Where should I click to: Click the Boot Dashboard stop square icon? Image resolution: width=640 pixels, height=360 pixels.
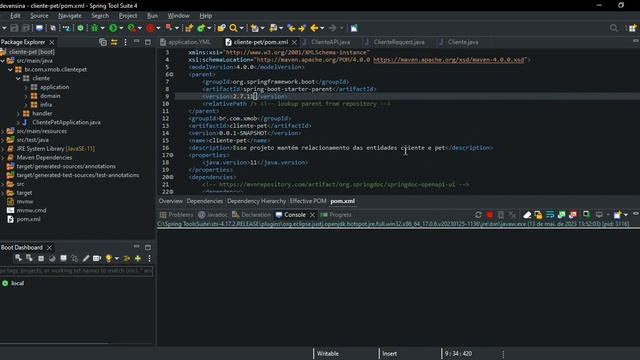click(41, 258)
